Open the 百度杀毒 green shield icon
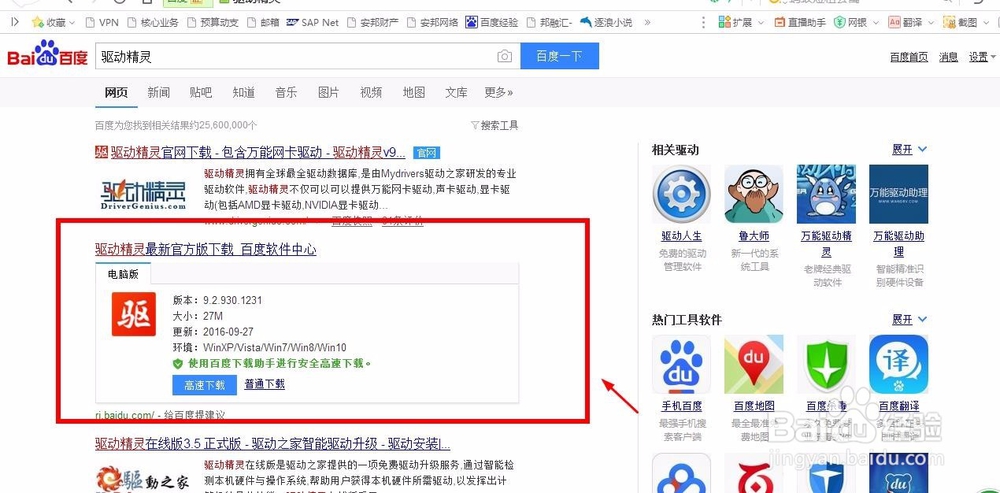The image size is (1000, 493). point(826,364)
